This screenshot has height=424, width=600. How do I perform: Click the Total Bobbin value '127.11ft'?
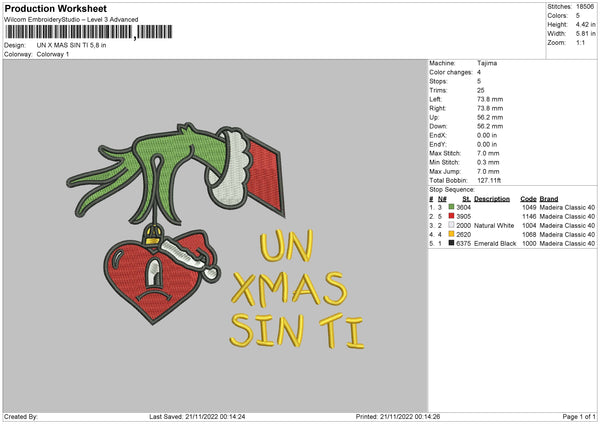(x=489, y=181)
